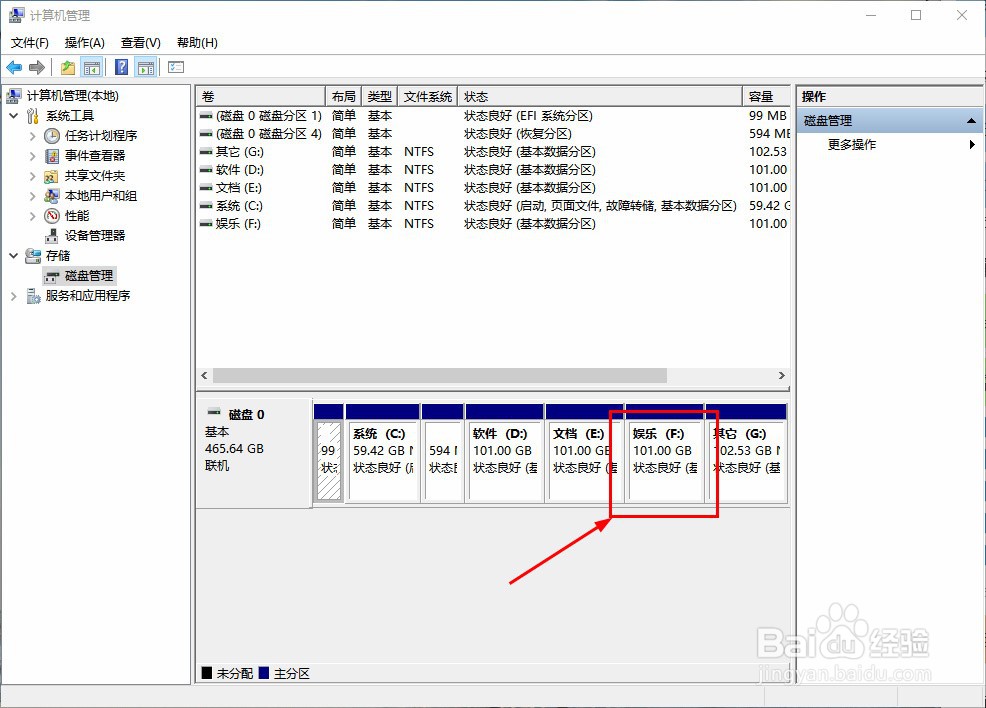This screenshot has width=986, height=708.
Task: Click the 系统工具 tools icon in the tree
Action: [x=33, y=116]
